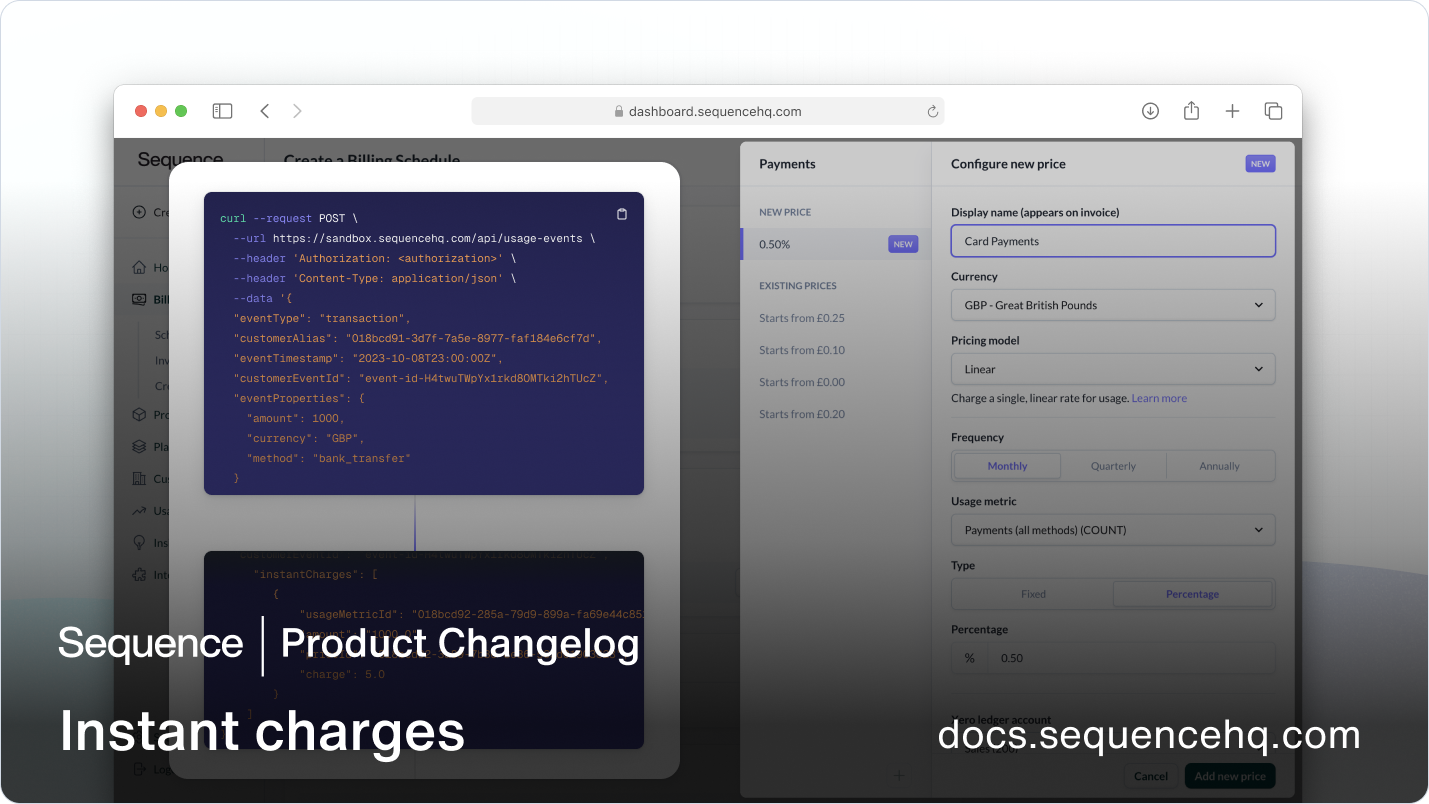The height and width of the screenshot is (804, 1429).
Task: Click the Add new price button
Action: tap(1229, 775)
